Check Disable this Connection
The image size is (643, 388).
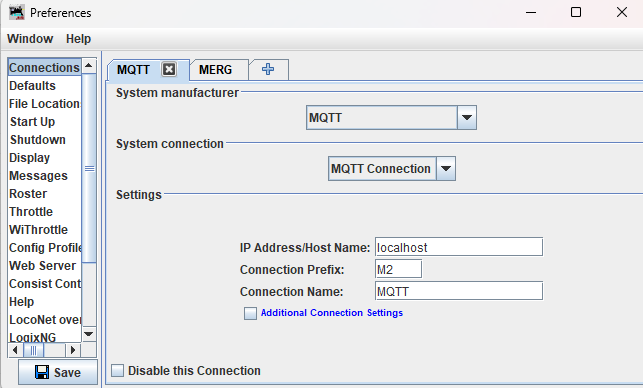tap(117, 370)
